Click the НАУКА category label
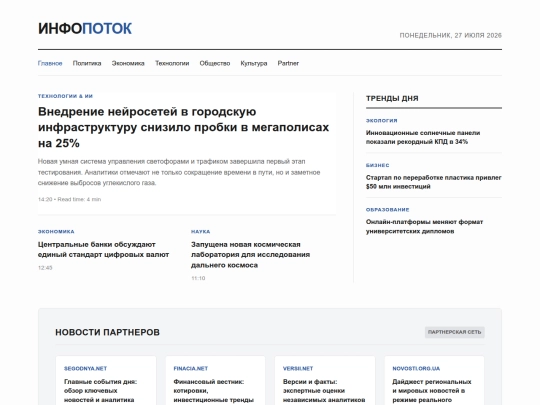The width and height of the screenshot is (540, 405). tap(200, 232)
